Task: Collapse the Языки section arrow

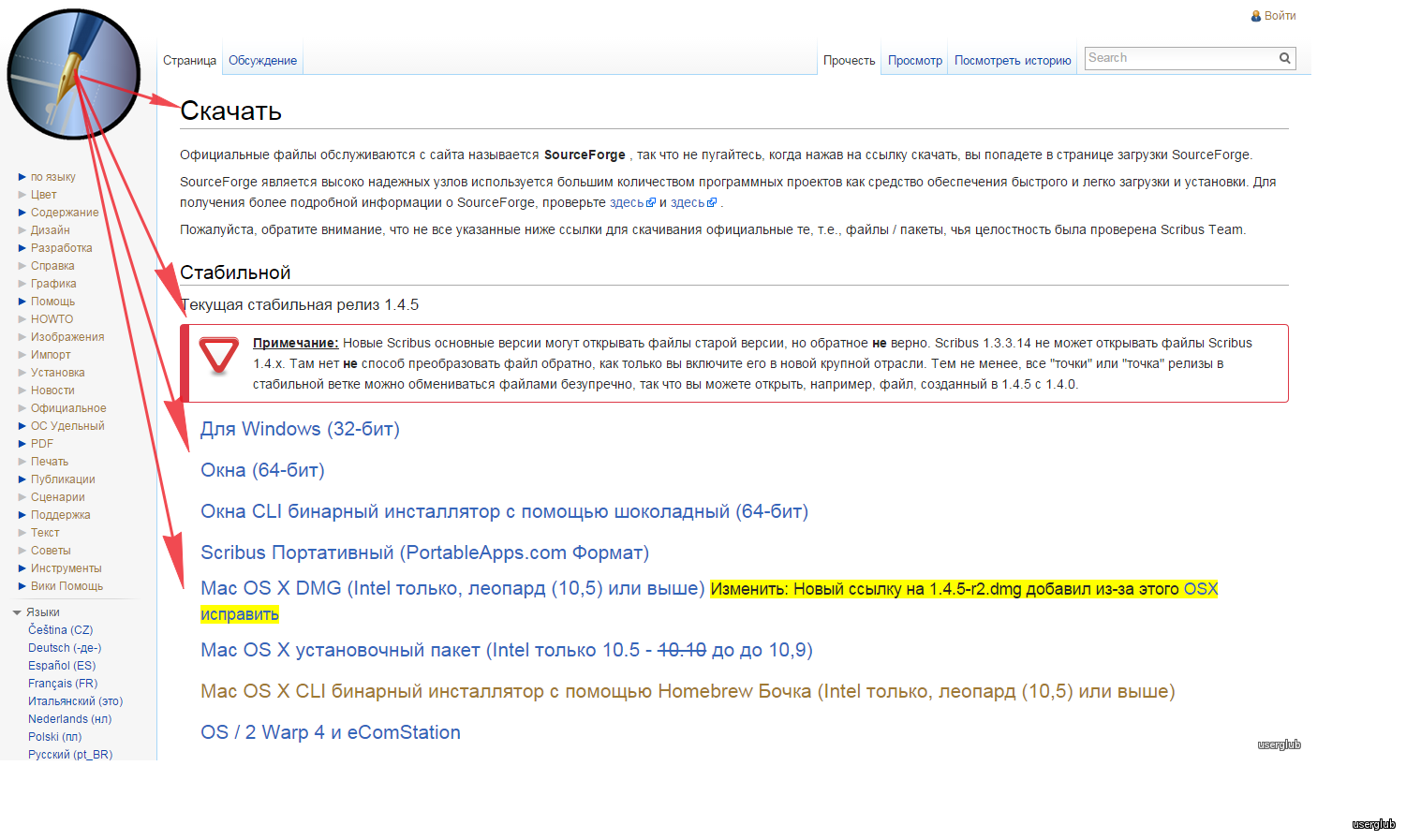Action: click(x=17, y=612)
